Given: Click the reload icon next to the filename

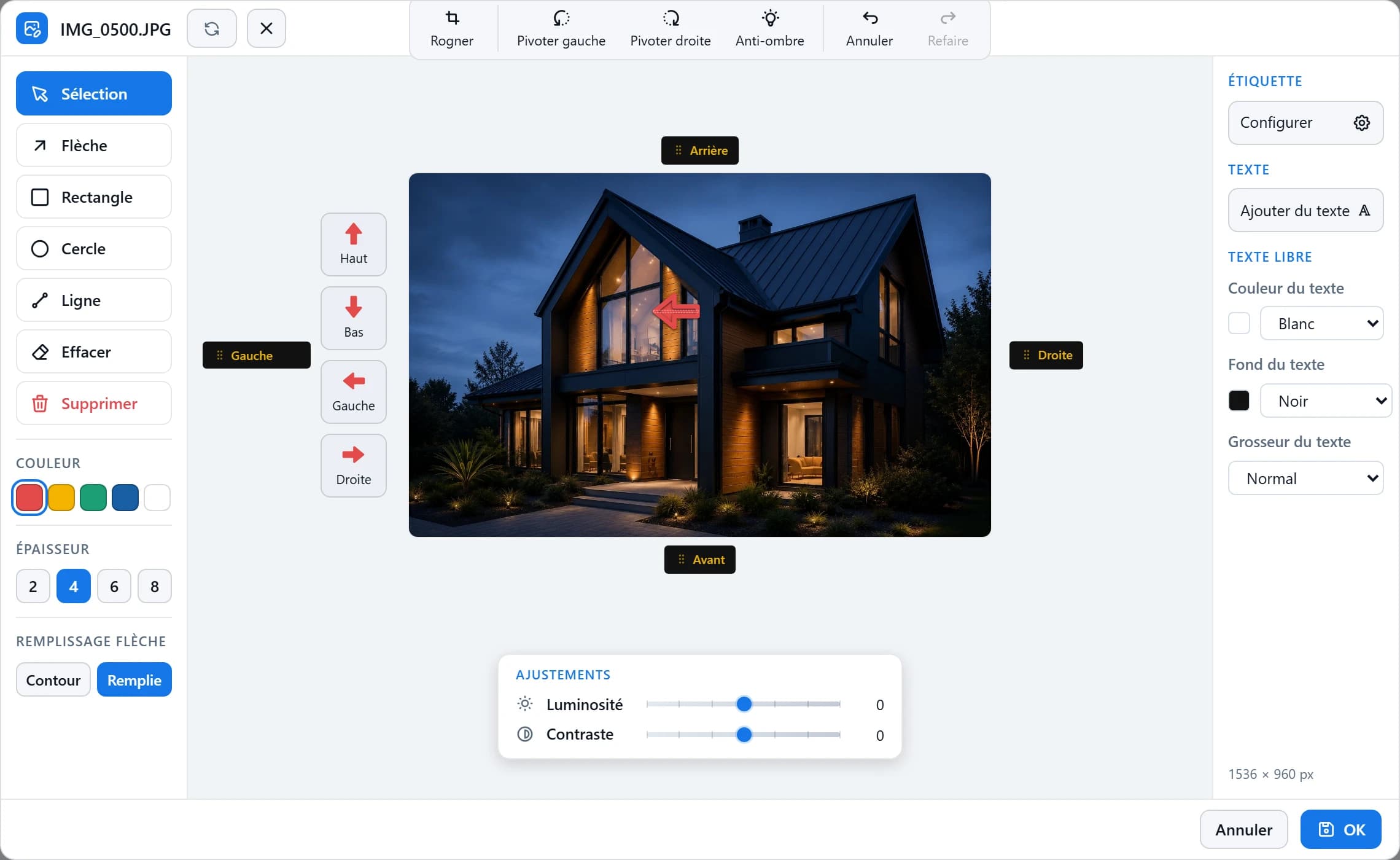Looking at the screenshot, I should pos(212,28).
